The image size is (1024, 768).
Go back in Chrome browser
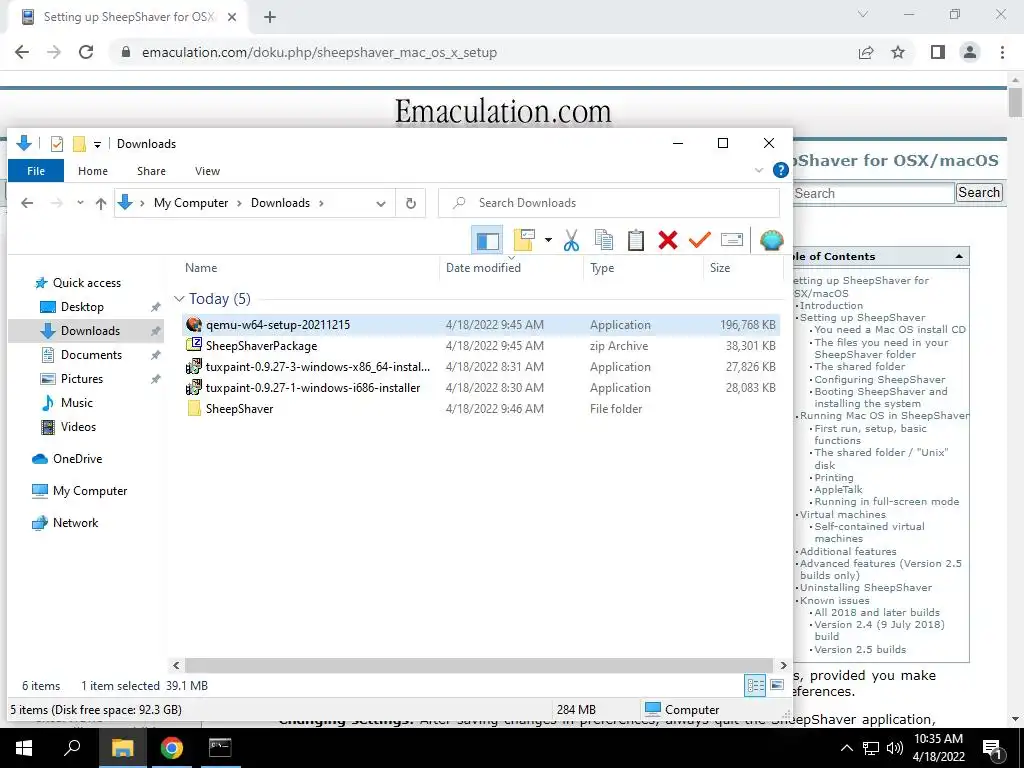pos(22,52)
